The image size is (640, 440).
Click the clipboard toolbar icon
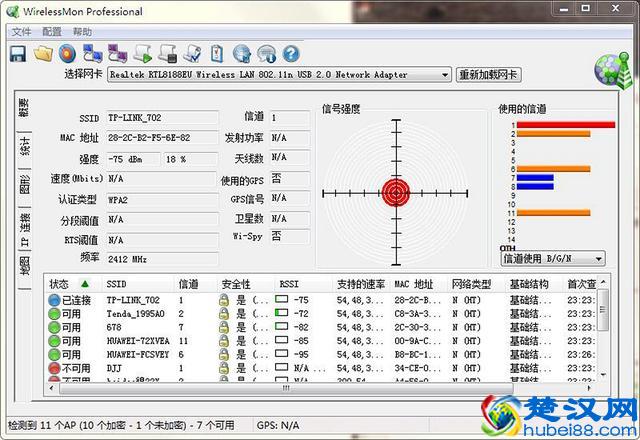[x=217, y=53]
